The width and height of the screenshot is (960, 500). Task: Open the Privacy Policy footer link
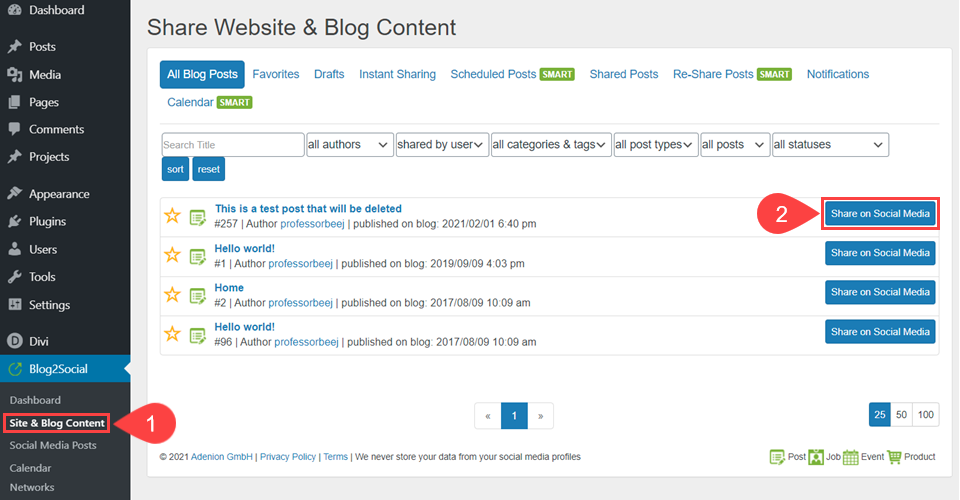(288, 457)
